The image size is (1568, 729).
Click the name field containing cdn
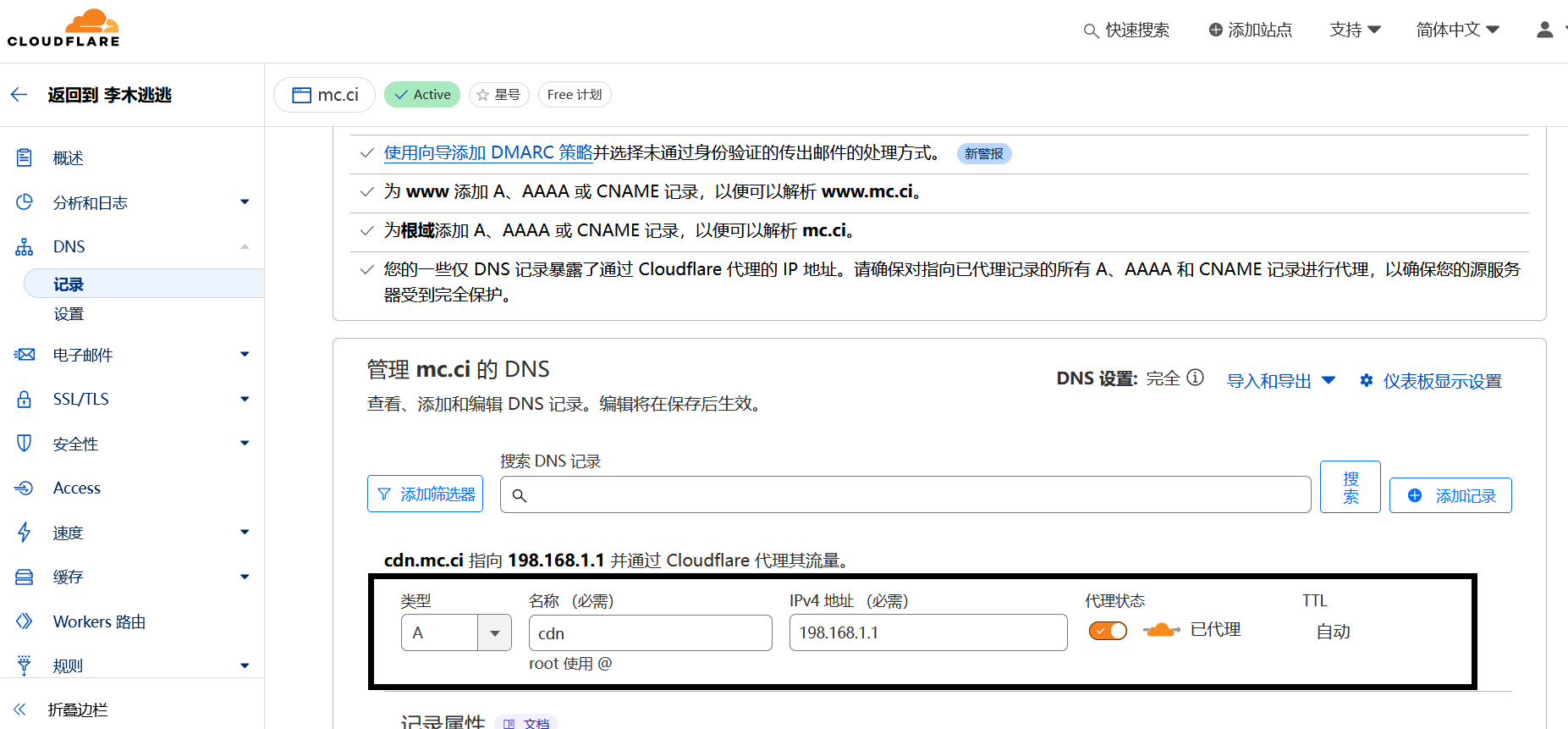click(x=650, y=632)
